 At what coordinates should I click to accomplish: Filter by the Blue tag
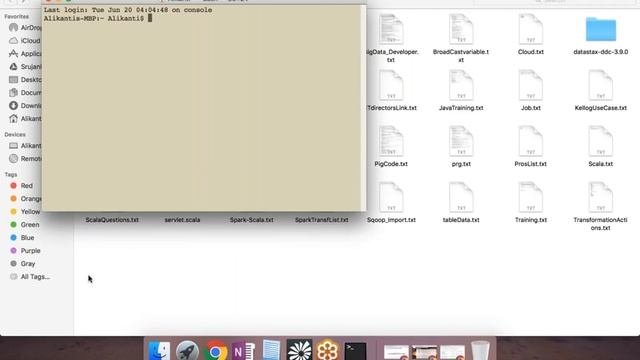[x=22, y=238]
